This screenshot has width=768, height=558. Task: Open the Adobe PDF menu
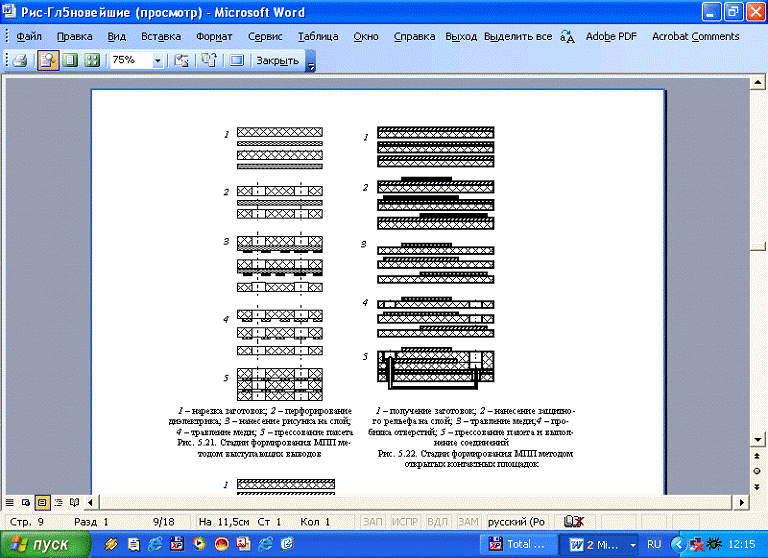(x=611, y=36)
